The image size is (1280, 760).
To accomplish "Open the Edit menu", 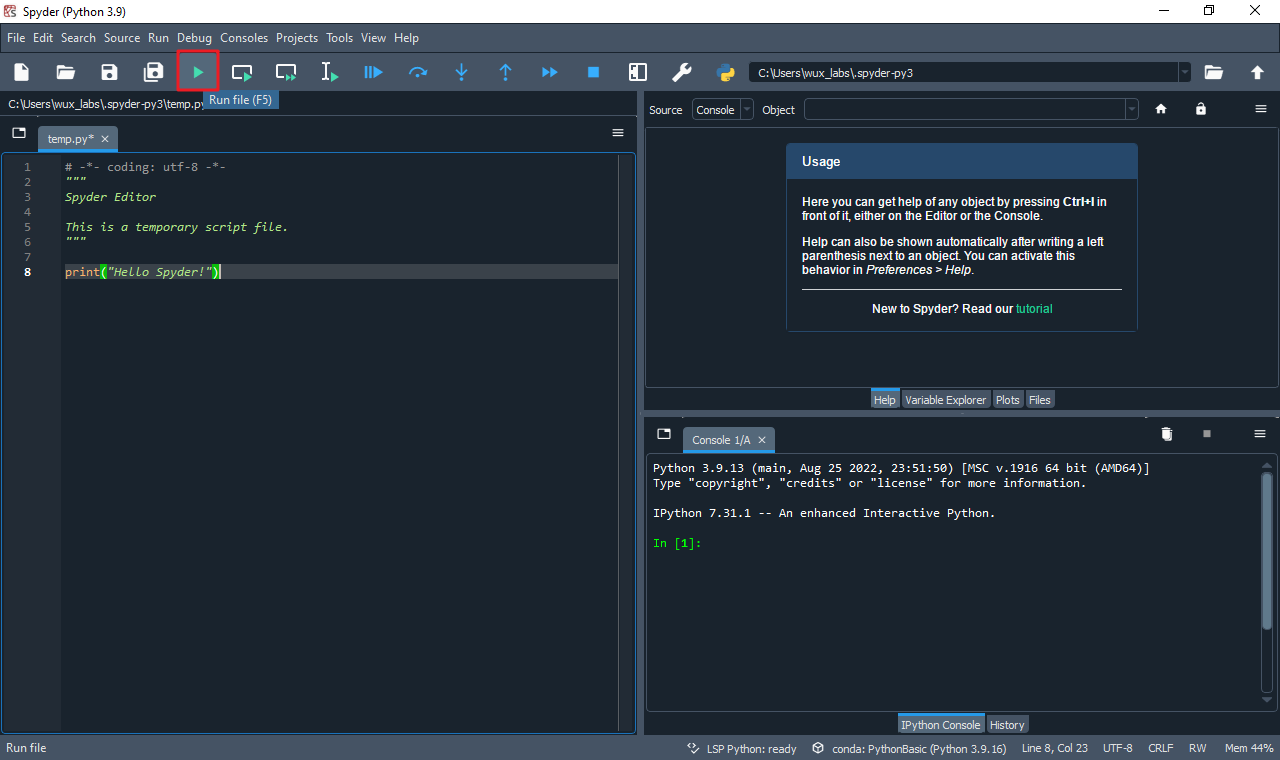I will click(x=43, y=38).
